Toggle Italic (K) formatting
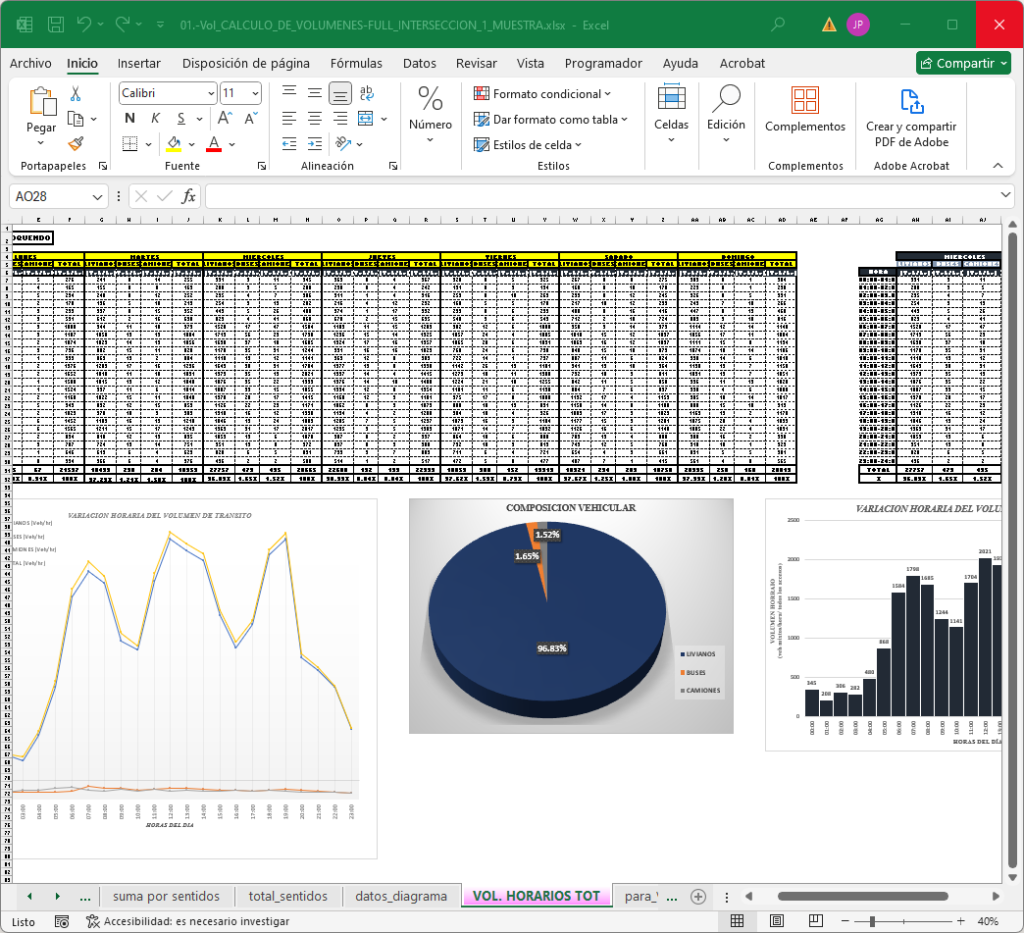The height and width of the screenshot is (933, 1024). pyautogui.click(x=156, y=119)
